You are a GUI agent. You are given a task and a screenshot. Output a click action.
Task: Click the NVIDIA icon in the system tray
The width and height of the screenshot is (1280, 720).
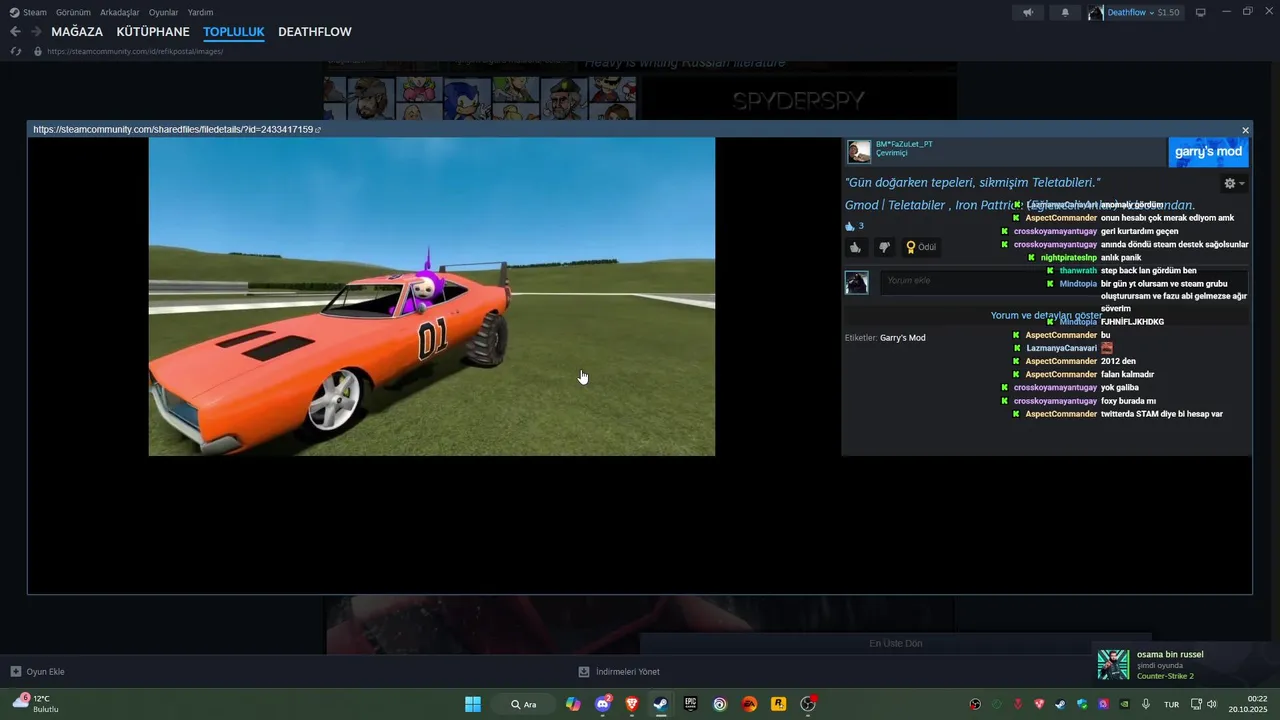(1124, 704)
